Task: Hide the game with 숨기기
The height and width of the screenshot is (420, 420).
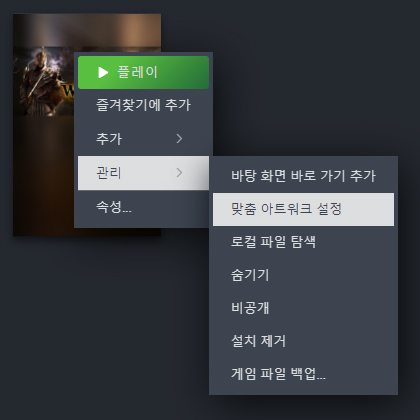Action: pyautogui.click(x=303, y=275)
